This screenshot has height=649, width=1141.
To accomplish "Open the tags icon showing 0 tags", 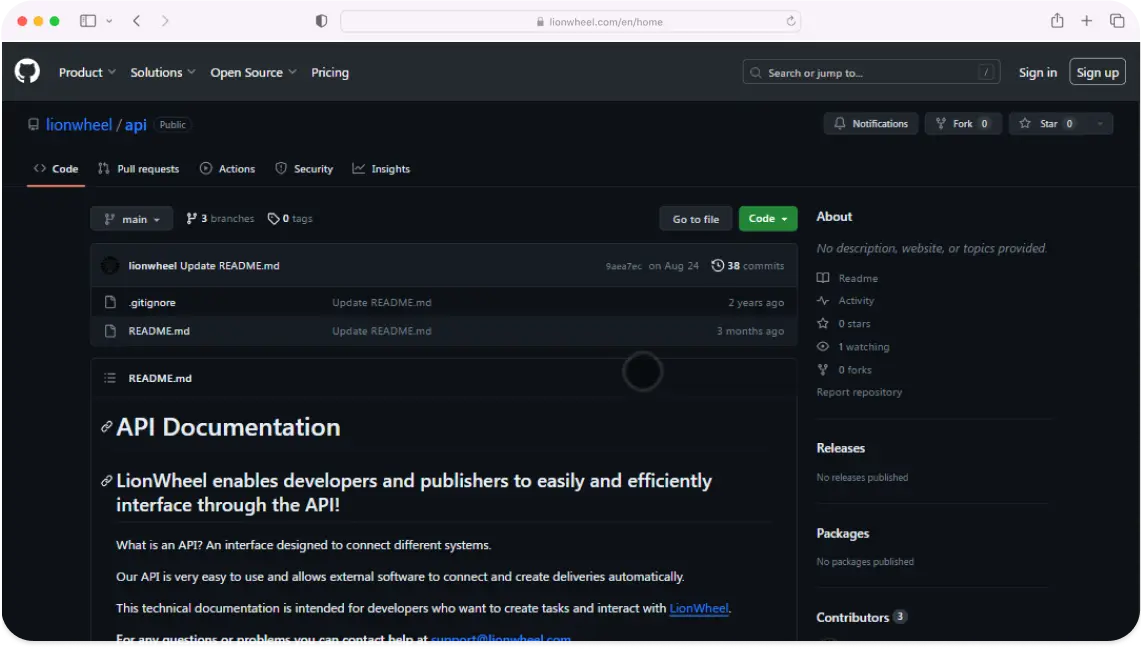I will (274, 217).
